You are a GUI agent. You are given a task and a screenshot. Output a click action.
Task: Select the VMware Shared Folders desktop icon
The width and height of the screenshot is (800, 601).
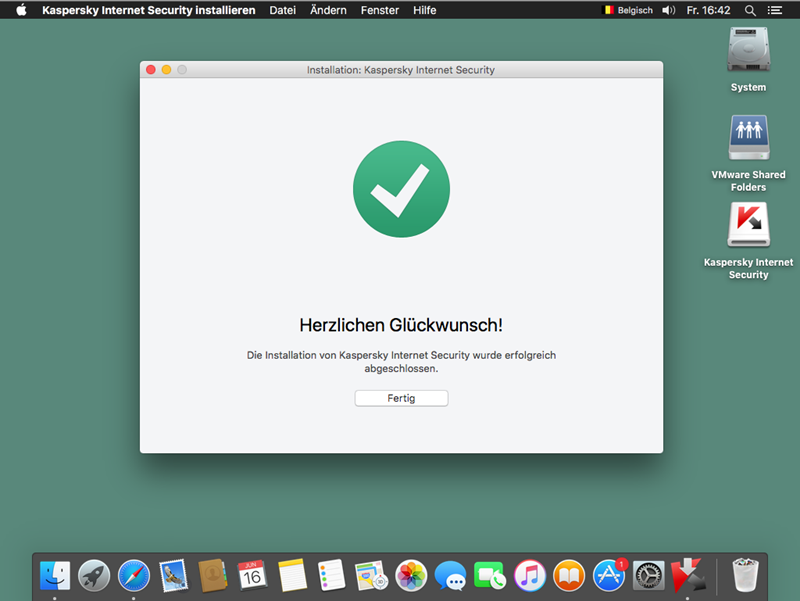(x=748, y=138)
